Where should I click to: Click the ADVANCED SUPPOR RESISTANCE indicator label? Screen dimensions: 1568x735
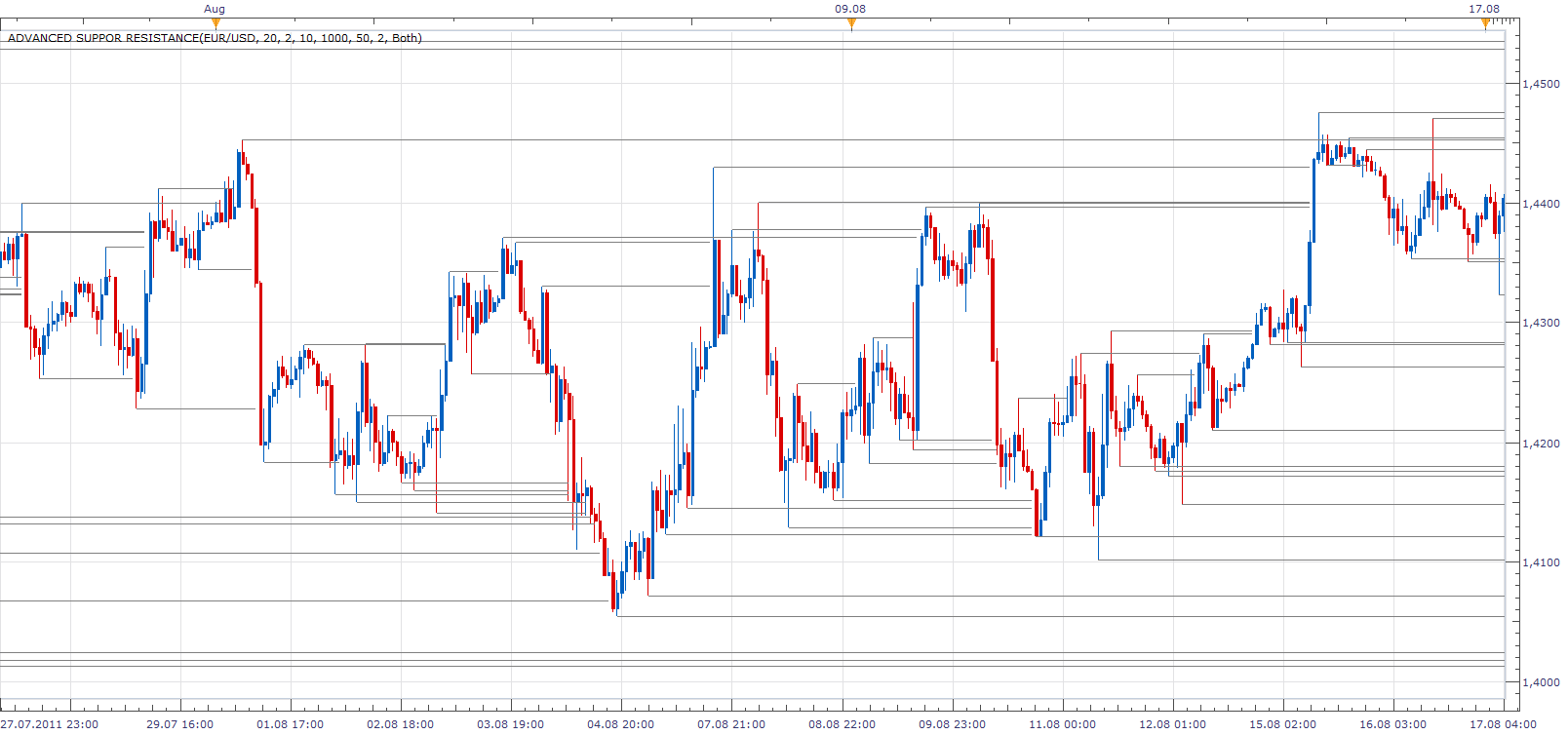click(215, 38)
